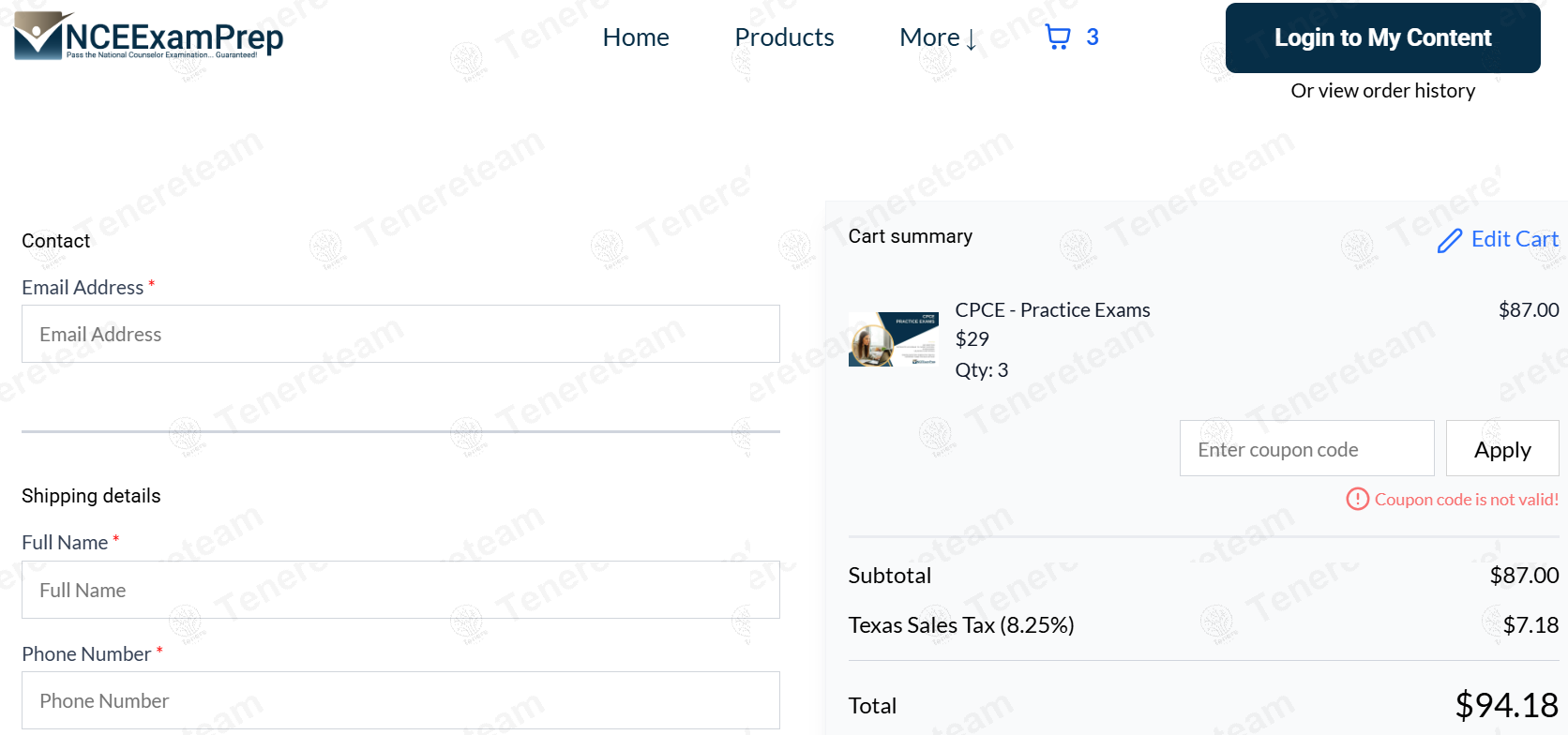This screenshot has height=735, width=1568.
Task: Open the Home menu item
Action: click(636, 37)
